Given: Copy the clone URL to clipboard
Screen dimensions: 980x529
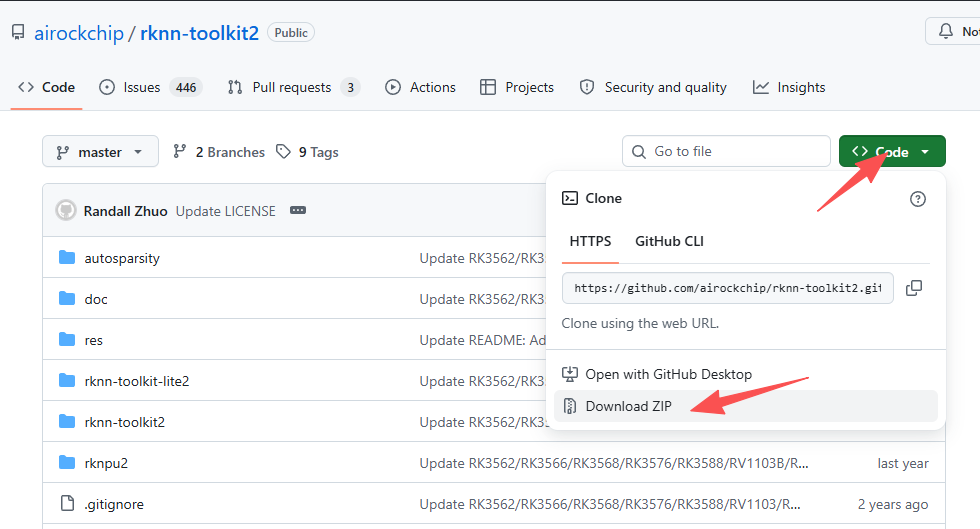Looking at the screenshot, I should pos(914,288).
